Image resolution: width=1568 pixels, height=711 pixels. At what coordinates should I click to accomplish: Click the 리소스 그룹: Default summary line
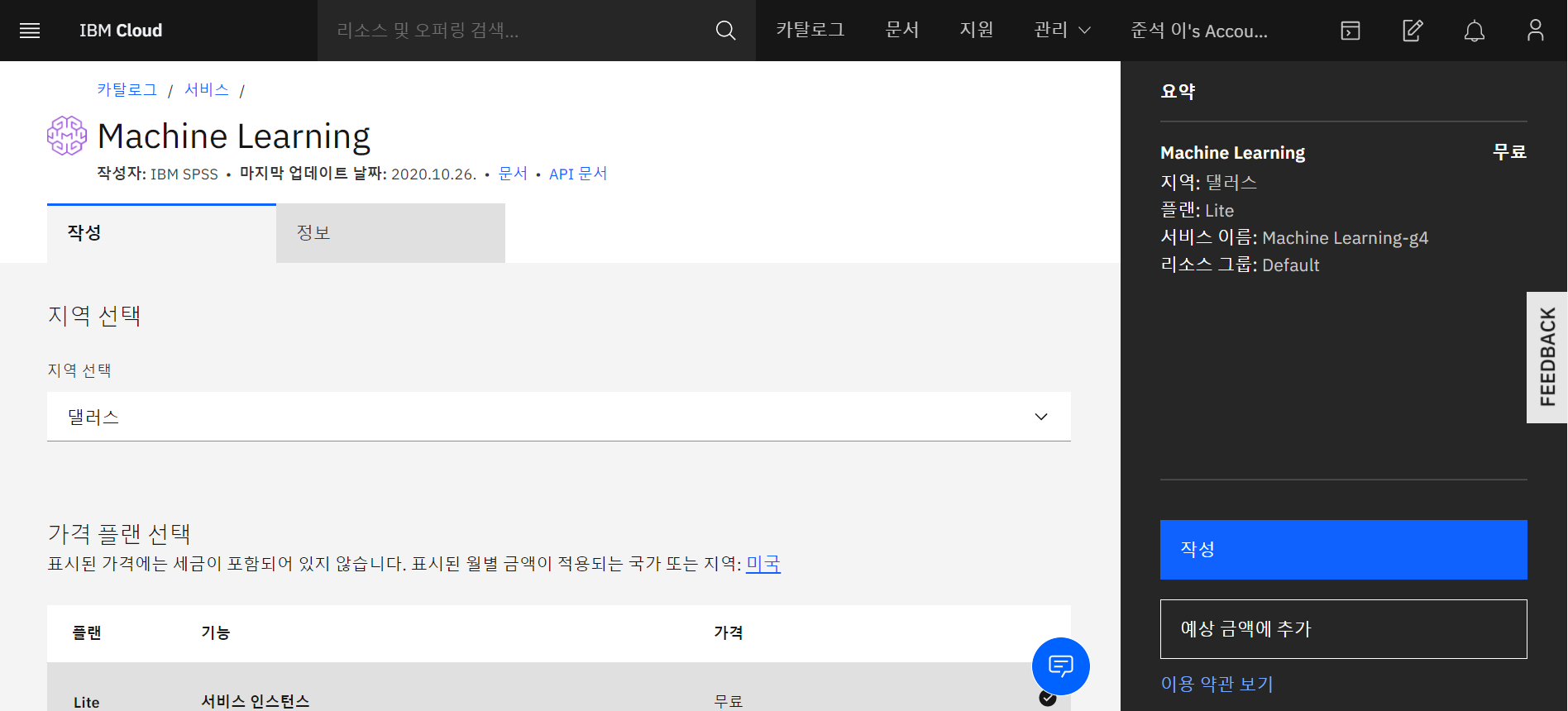tap(1240, 265)
